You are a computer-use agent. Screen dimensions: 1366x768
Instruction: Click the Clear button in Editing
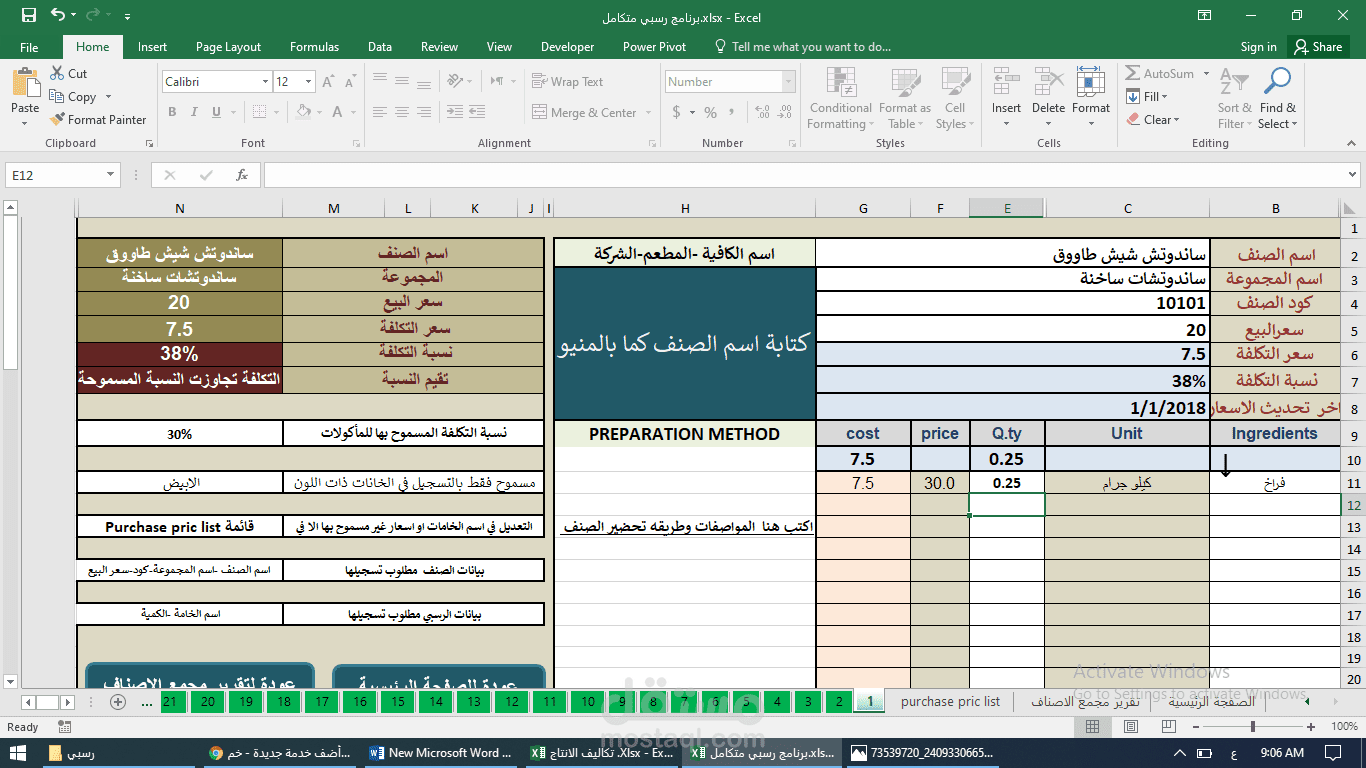click(1153, 120)
